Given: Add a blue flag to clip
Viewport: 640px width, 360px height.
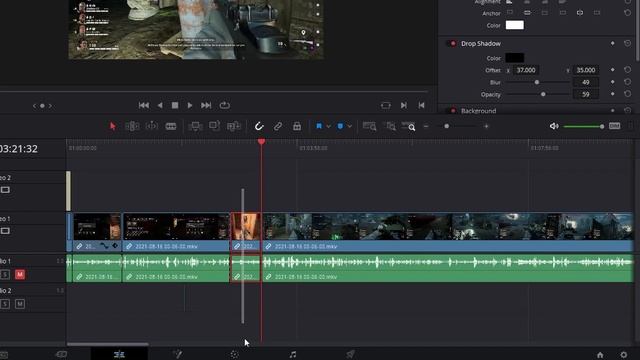Looking at the screenshot, I should coord(319,126).
